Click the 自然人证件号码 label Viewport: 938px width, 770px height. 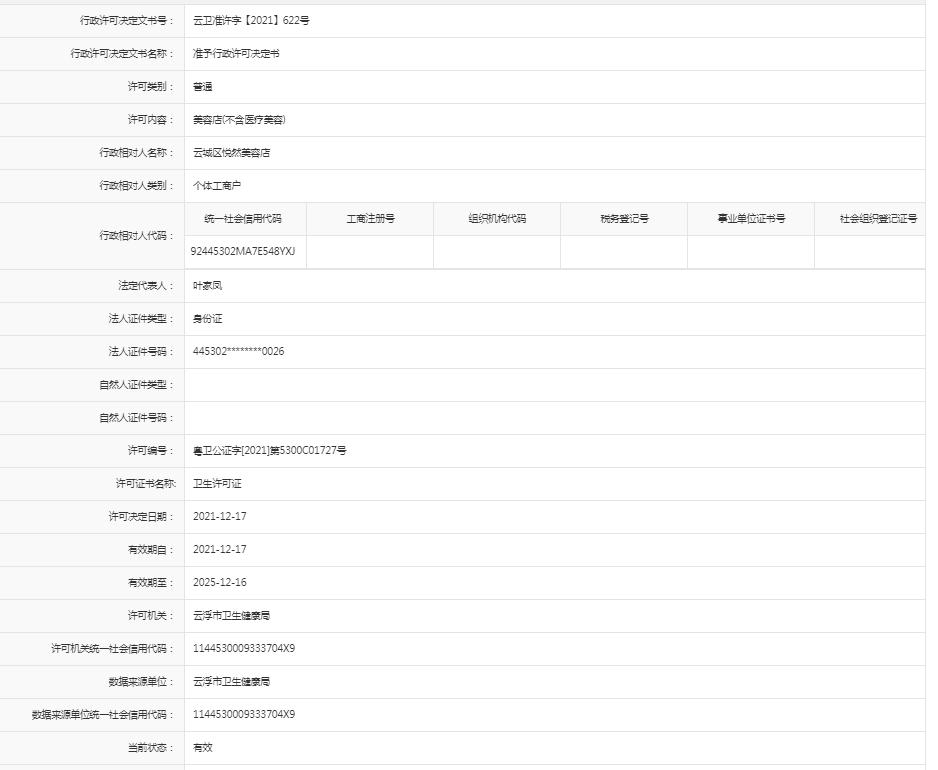pos(136,418)
